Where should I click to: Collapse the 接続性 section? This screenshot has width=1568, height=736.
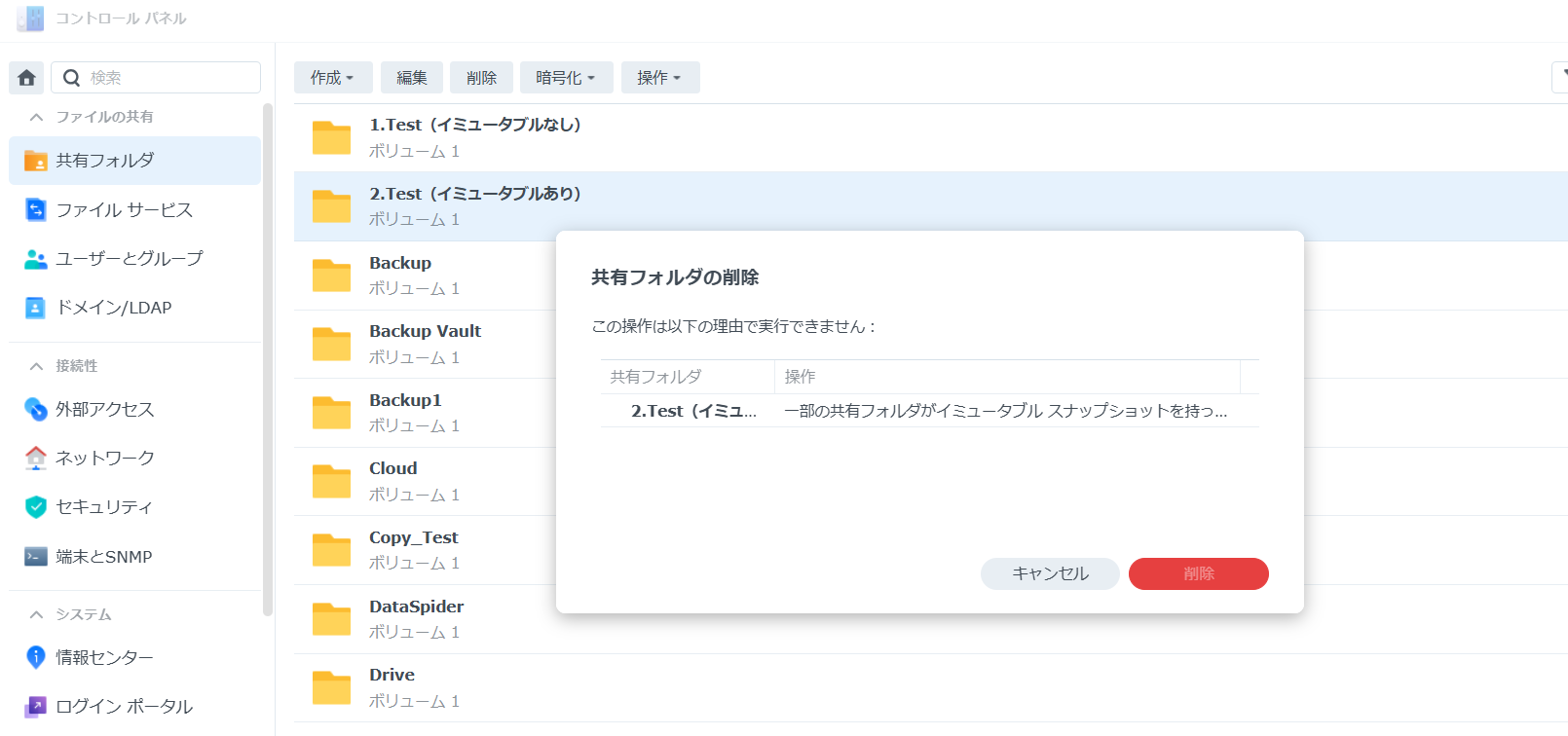pyautogui.click(x=37, y=366)
